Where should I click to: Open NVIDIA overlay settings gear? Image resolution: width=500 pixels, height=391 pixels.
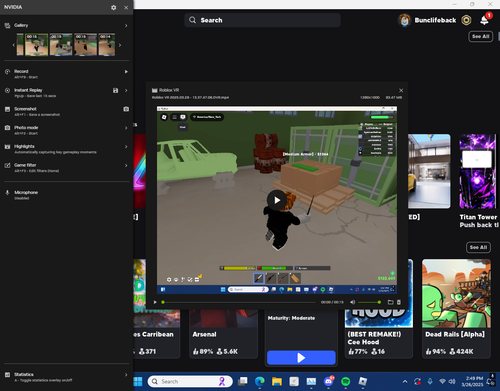pyautogui.click(x=114, y=7)
